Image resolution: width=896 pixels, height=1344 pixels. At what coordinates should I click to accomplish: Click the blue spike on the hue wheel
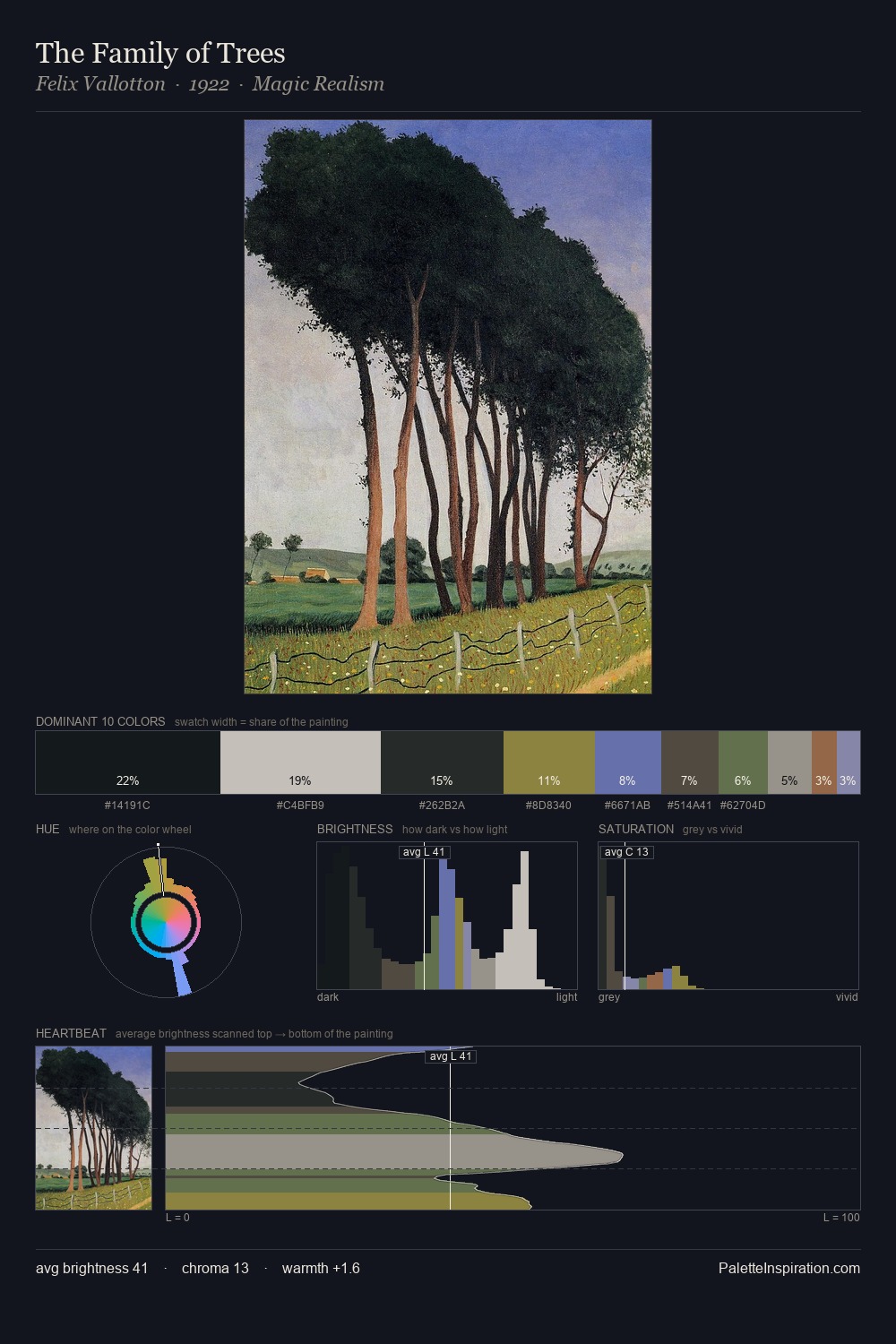[x=180, y=975]
